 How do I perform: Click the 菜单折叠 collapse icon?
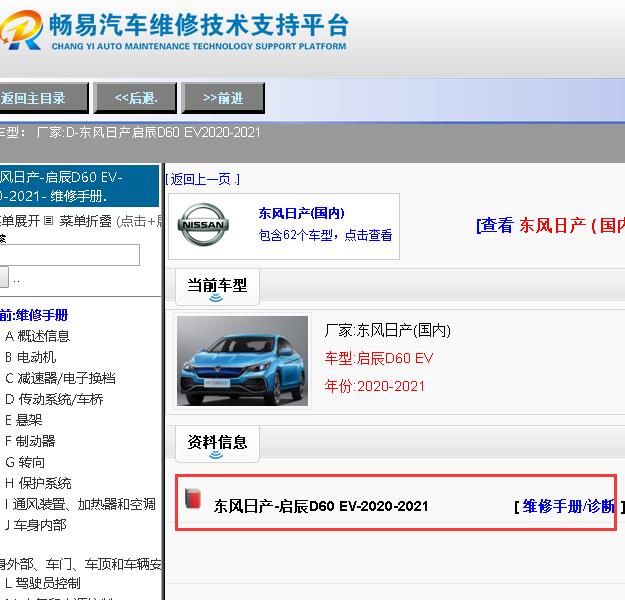point(48,220)
